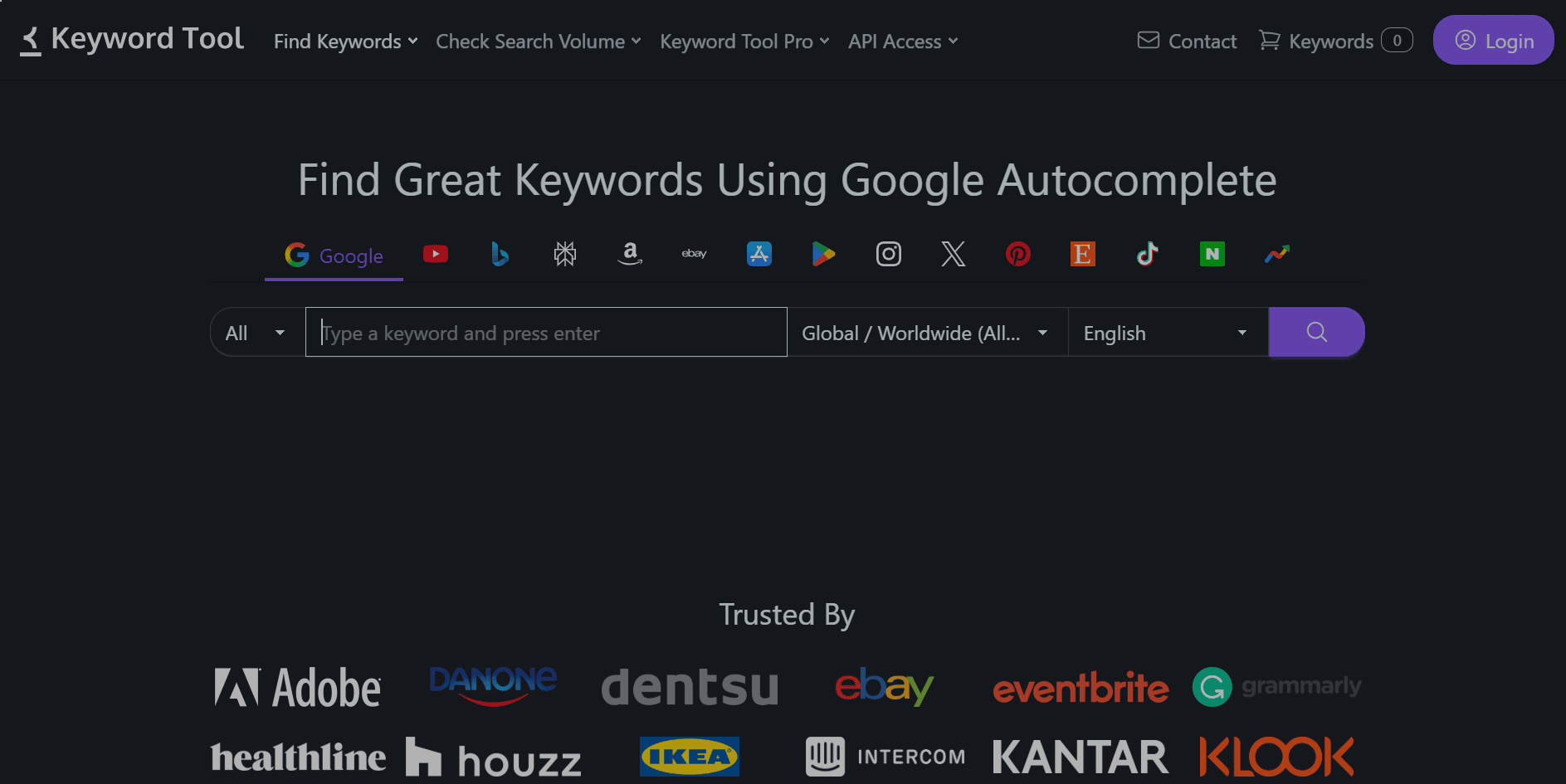Screen dimensions: 1566x784
Task: Expand the Find Keywords menu
Action: [x=344, y=41]
